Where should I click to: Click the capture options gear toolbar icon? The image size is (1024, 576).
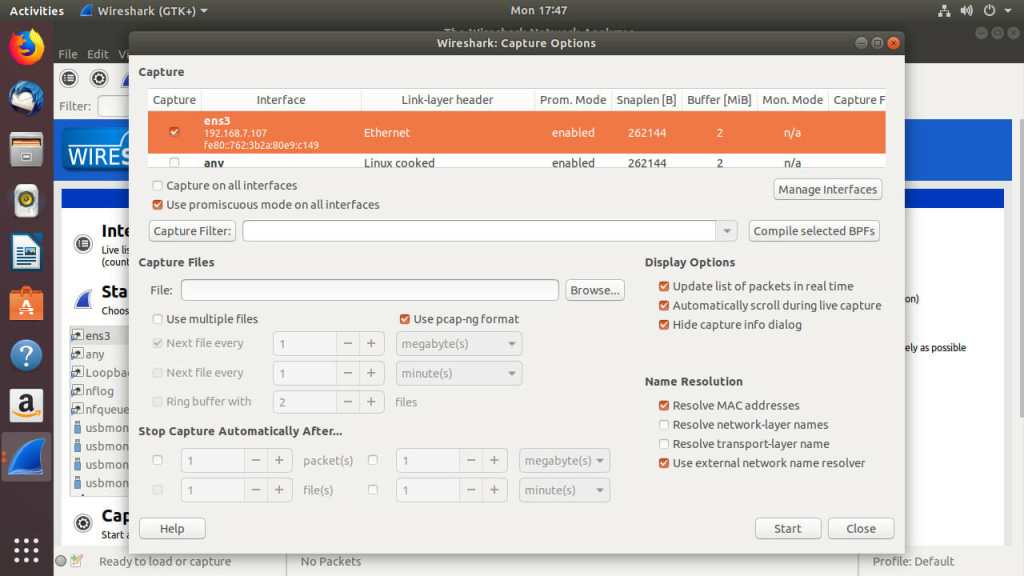pyautogui.click(x=99, y=78)
